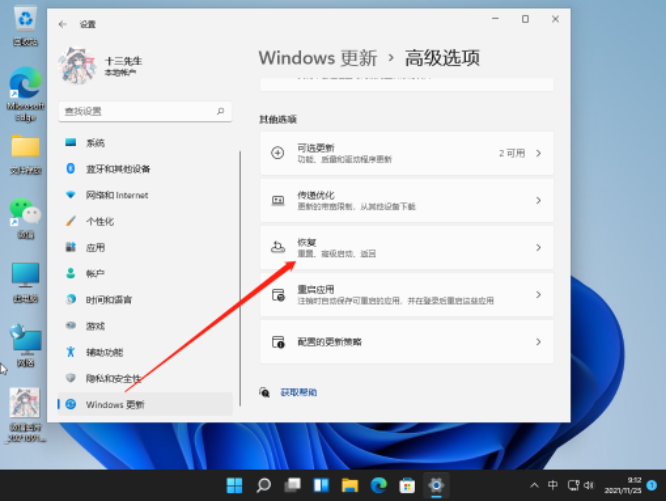Viewport: 666px width, 502px height.
Task: Open the 重启应用 (Restart apps) row
Action: coord(406,294)
